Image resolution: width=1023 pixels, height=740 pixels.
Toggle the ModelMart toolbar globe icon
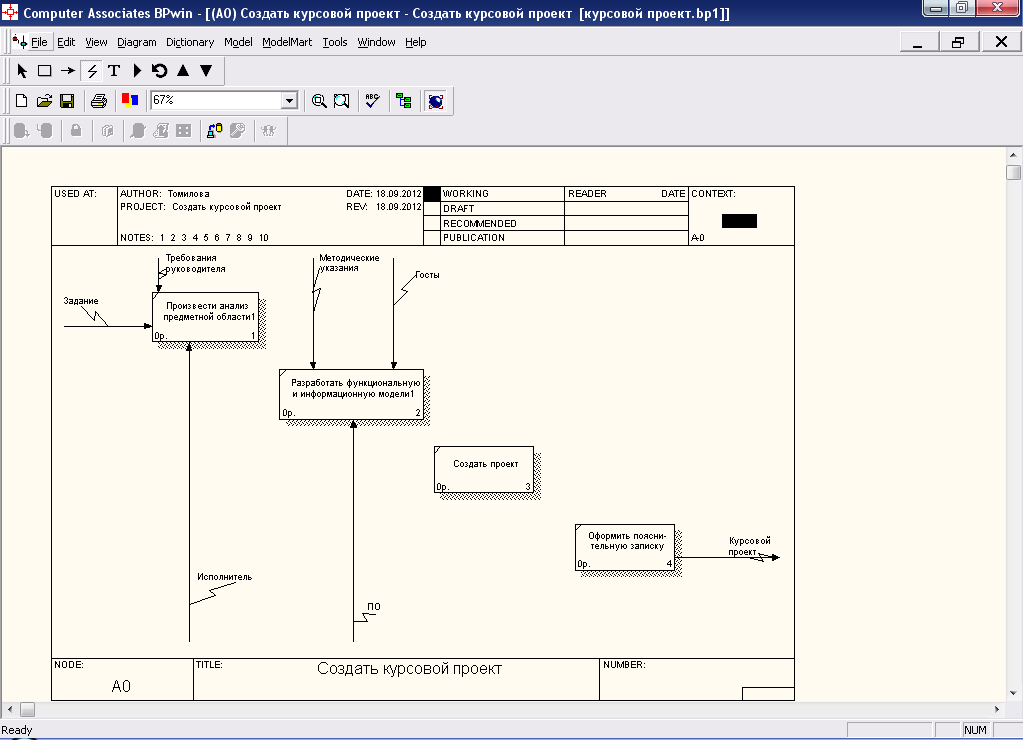[x=436, y=100]
